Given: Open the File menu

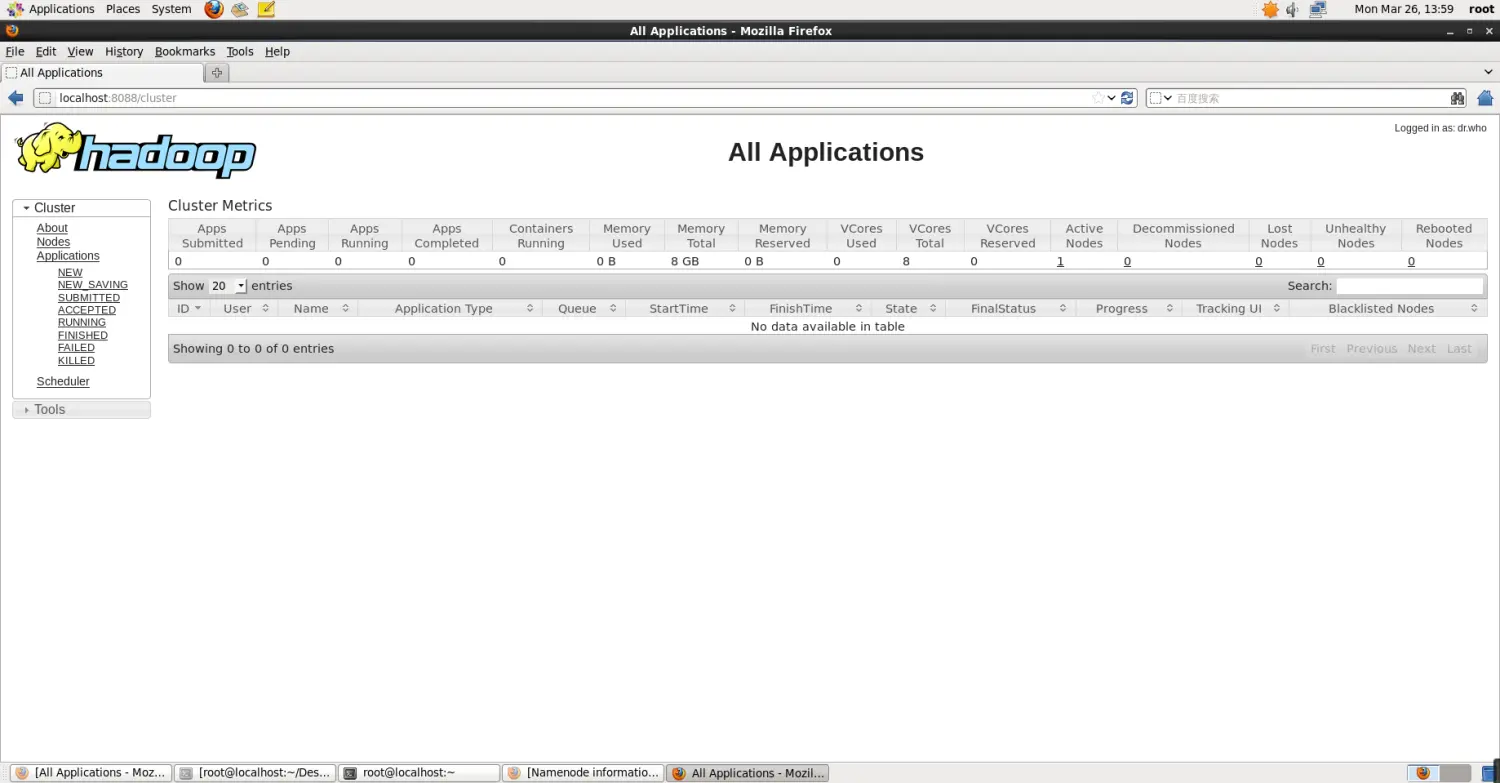Looking at the screenshot, I should click(x=15, y=51).
